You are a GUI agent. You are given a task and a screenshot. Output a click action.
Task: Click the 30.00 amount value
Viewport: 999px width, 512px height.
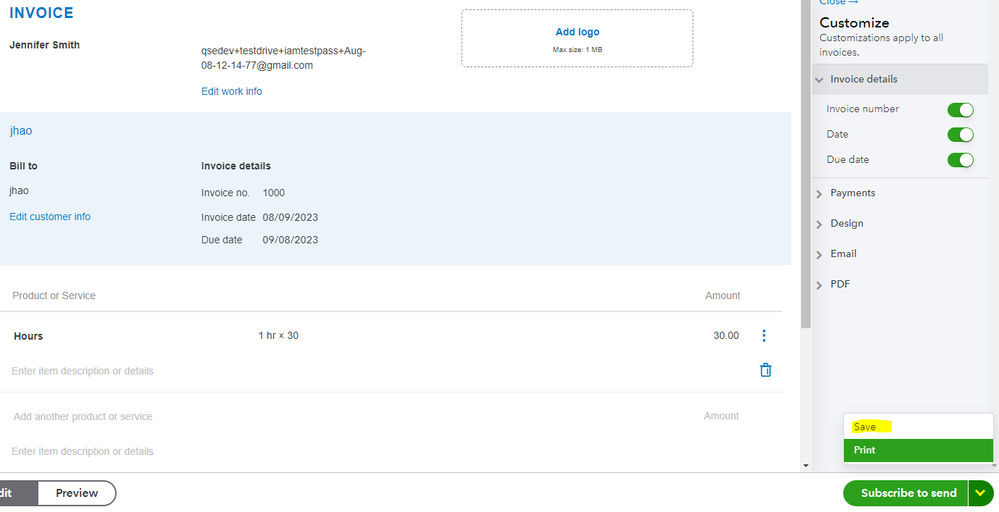tap(726, 336)
